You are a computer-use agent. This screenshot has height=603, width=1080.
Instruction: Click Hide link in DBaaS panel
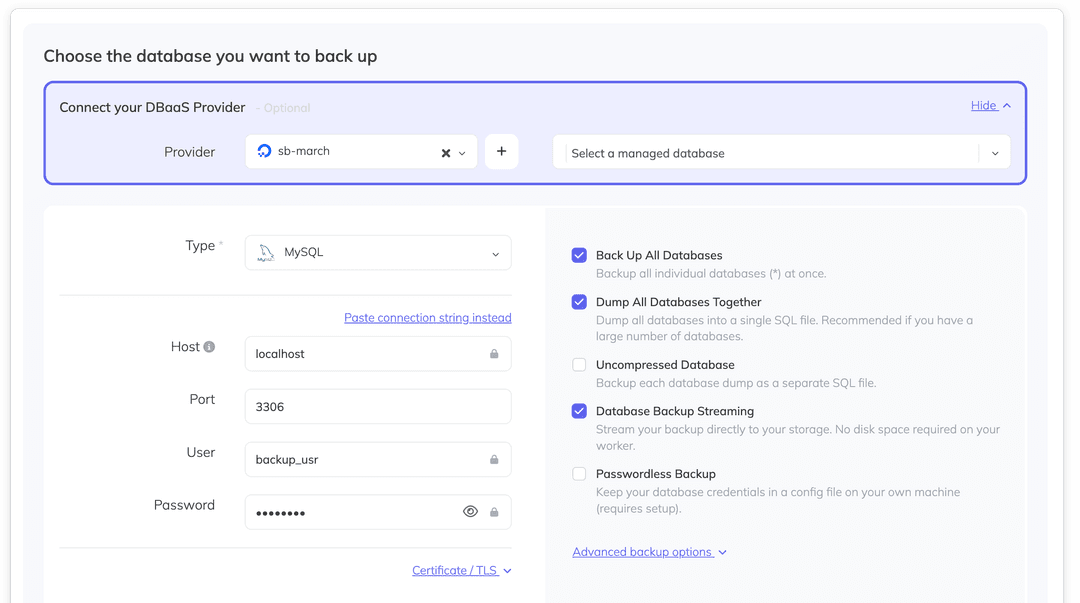(984, 105)
